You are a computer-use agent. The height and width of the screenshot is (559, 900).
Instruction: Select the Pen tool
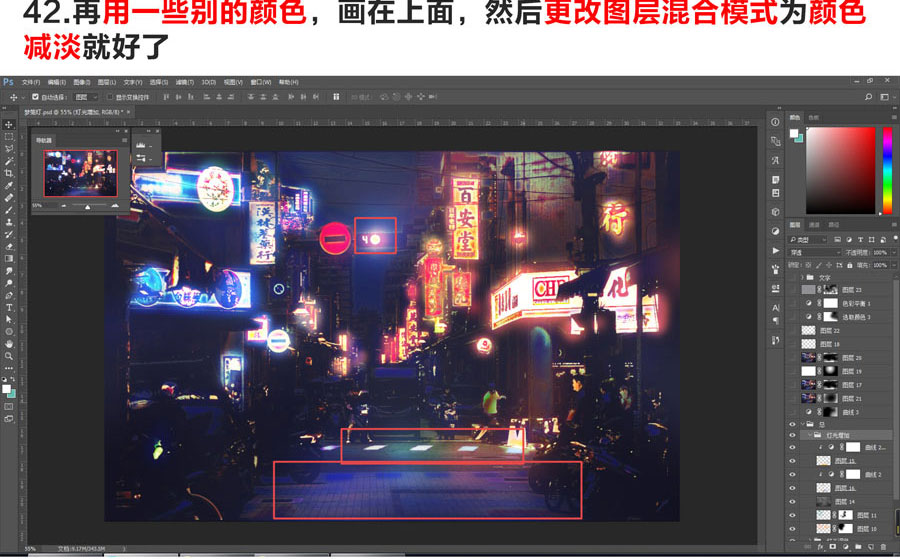(9, 295)
